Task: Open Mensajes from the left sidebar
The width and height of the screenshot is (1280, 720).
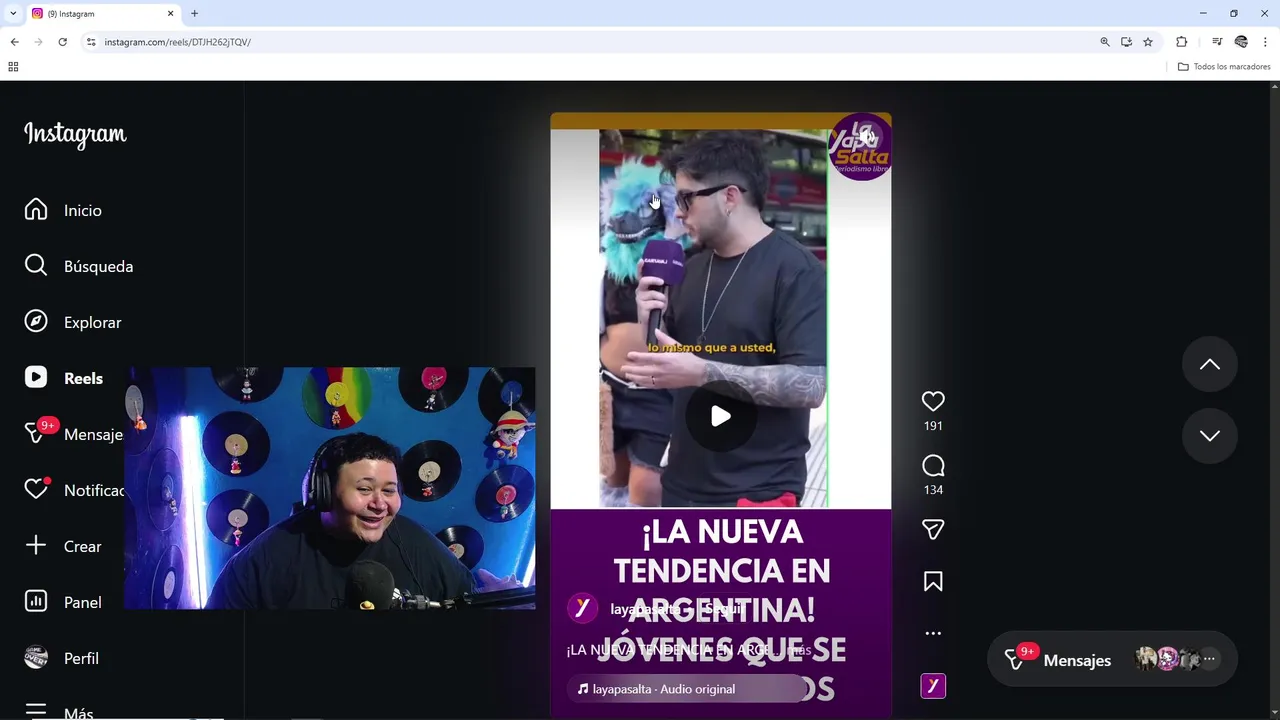Action: coord(73,434)
